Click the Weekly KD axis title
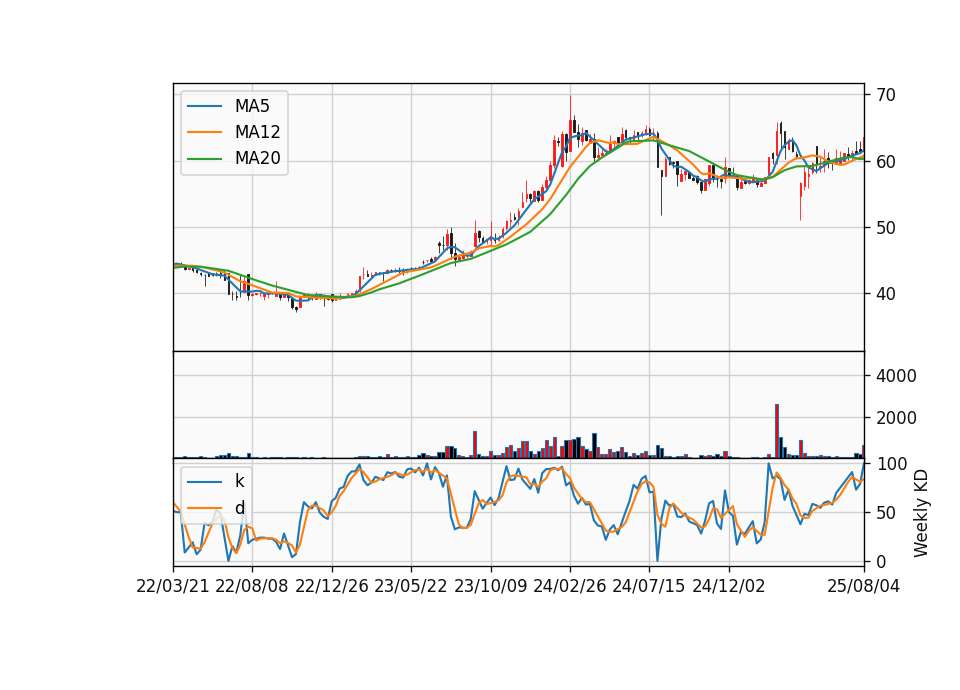 click(x=921, y=513)
